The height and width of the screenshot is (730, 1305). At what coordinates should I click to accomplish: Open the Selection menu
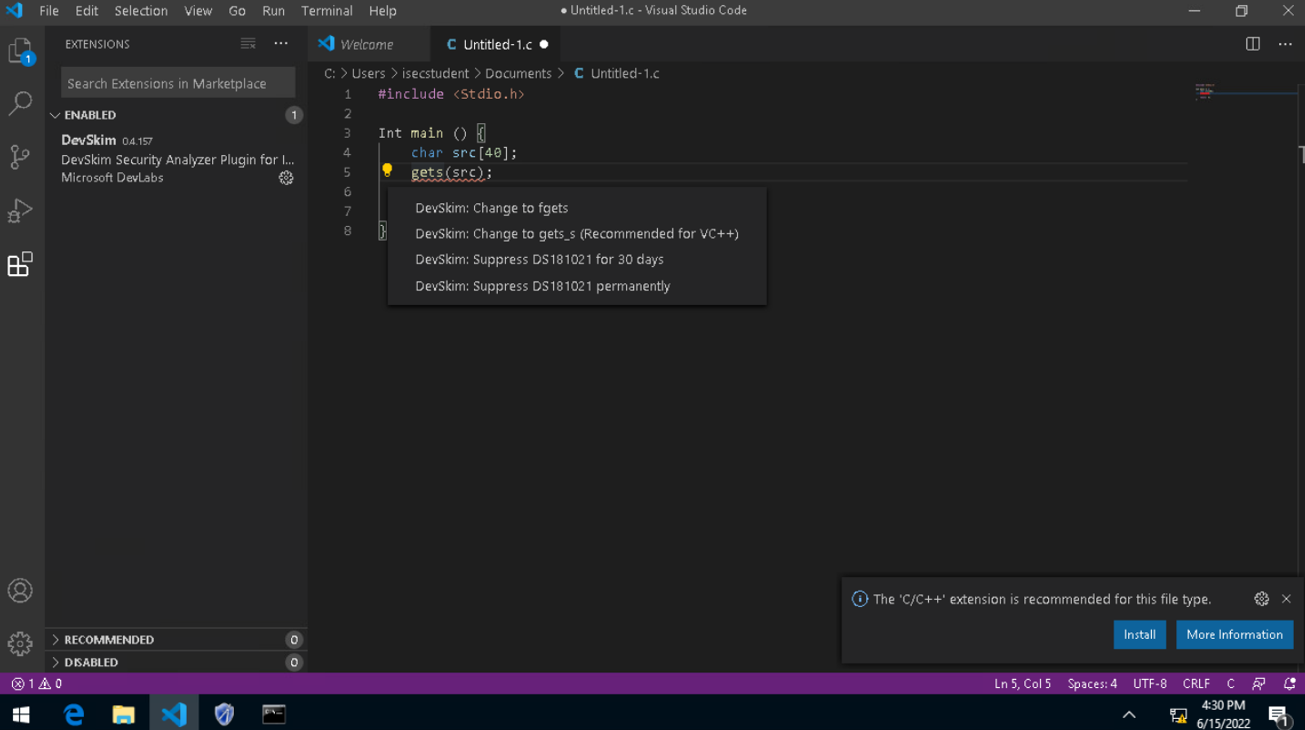coord(141,11)
